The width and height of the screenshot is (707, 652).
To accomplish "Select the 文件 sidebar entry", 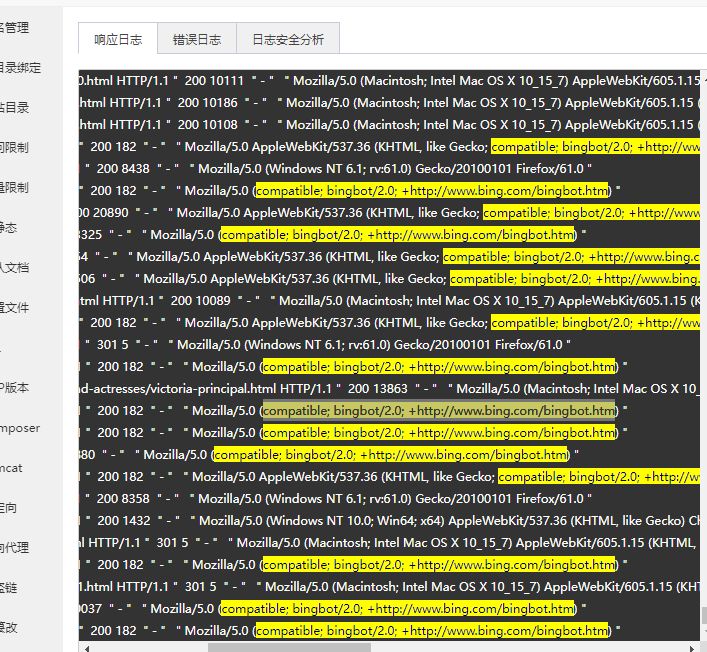I will click(14, 308).
